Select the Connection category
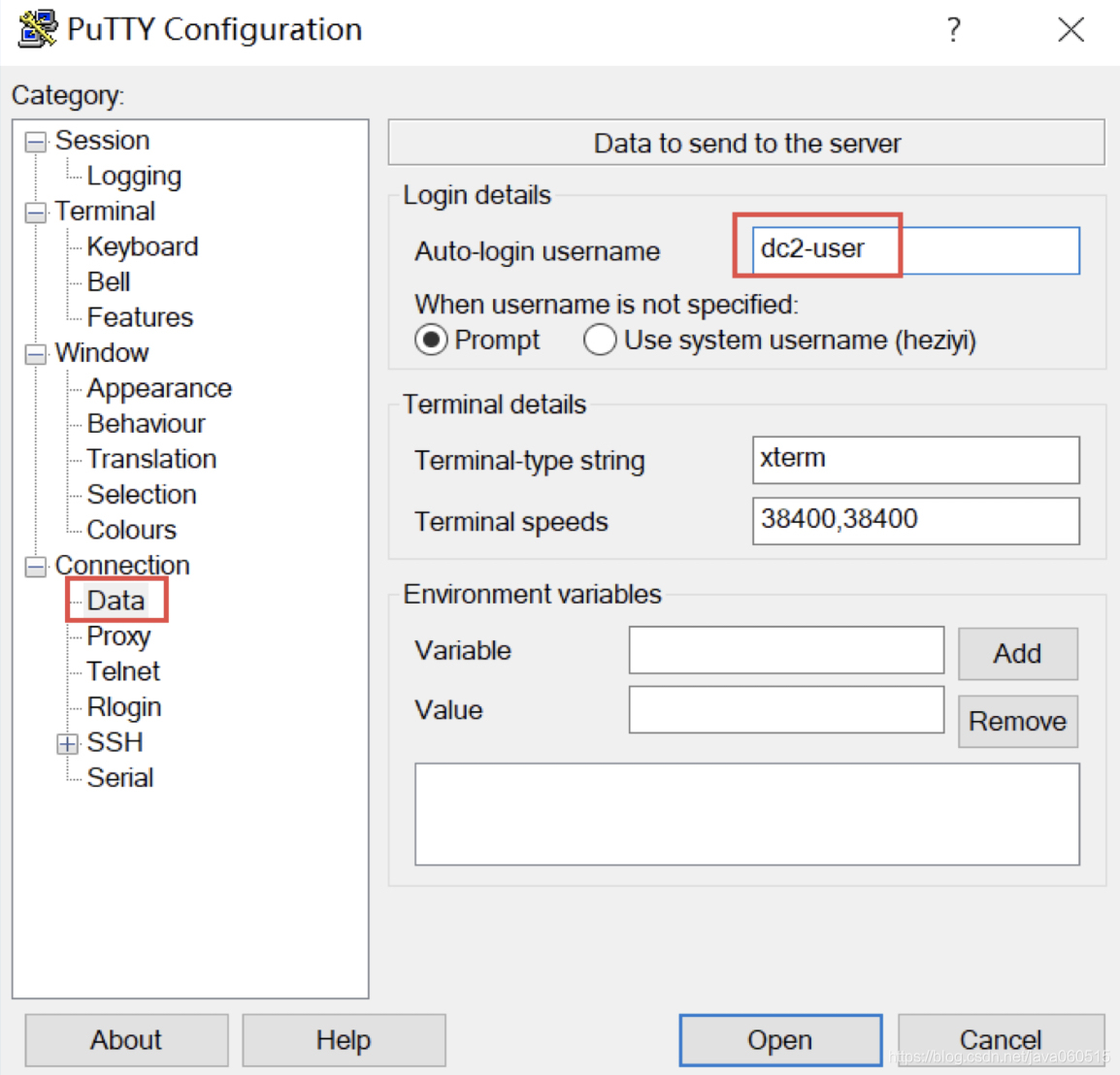This screenshot has height=1075, width=1120. tap(122, 565)
